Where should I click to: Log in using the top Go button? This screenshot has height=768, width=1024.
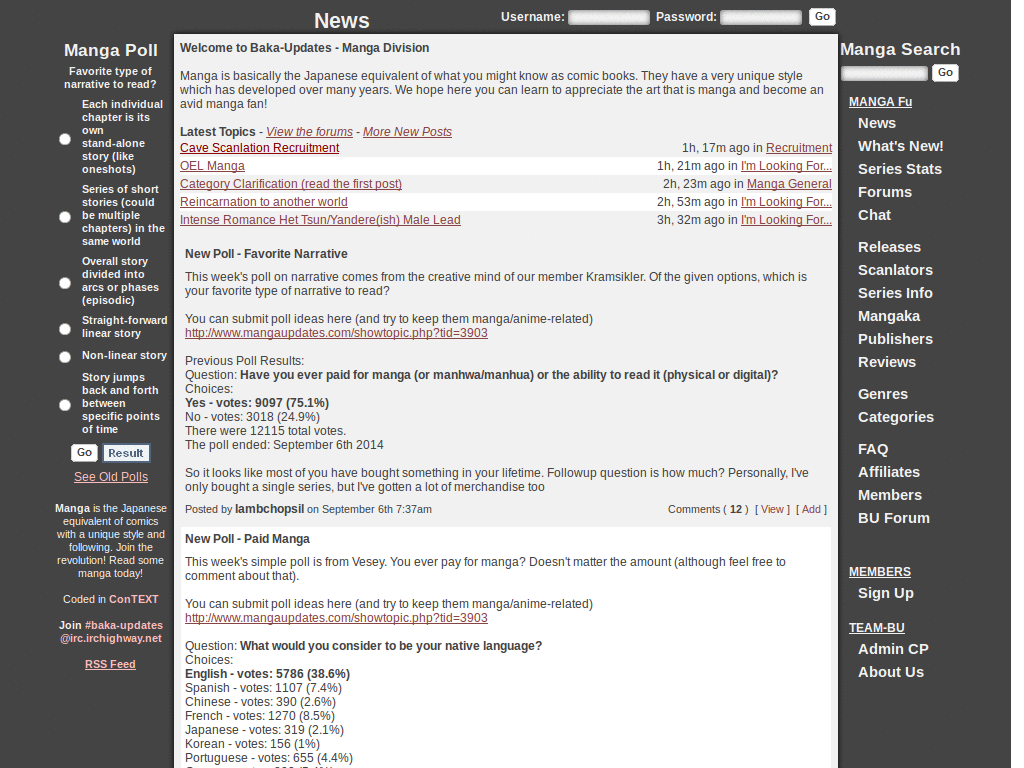[x=822, y=16]
